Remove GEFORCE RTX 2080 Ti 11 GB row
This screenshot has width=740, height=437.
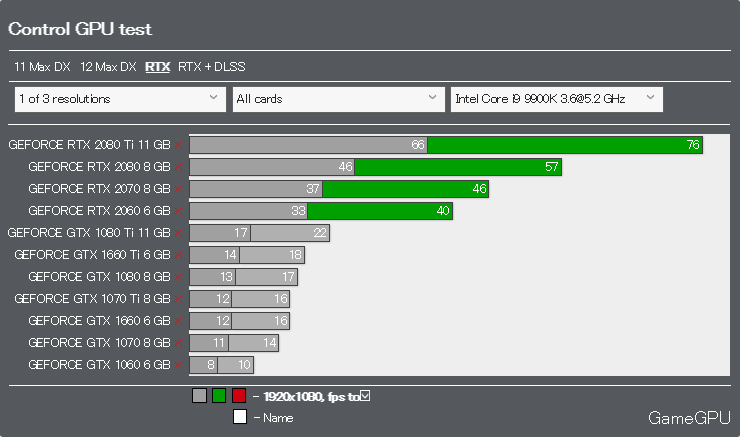click(178, 145)
